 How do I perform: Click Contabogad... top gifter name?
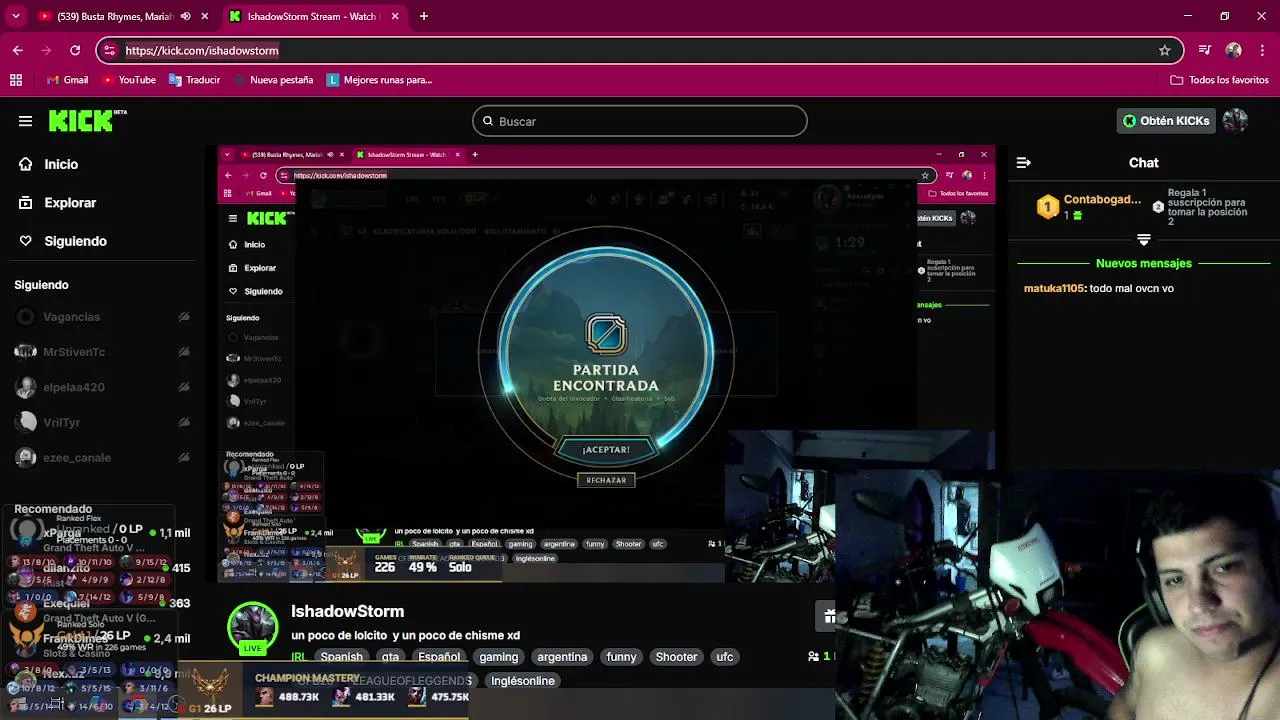[1102, 199]
